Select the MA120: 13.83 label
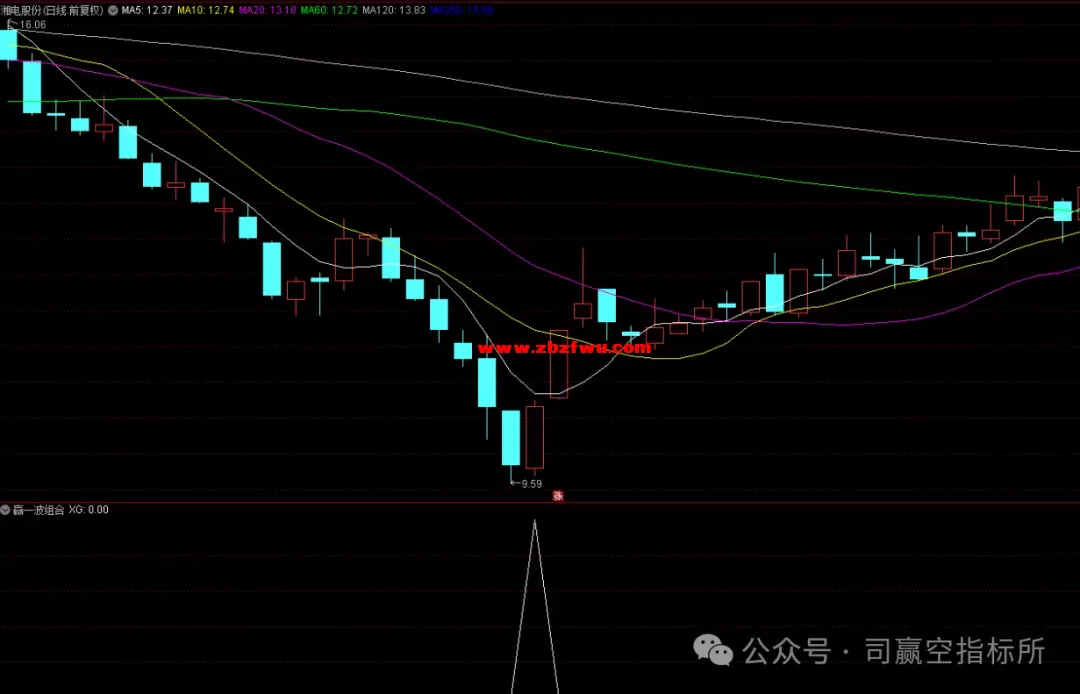This screenshot has height=694, width=1080. pos(393,10)
